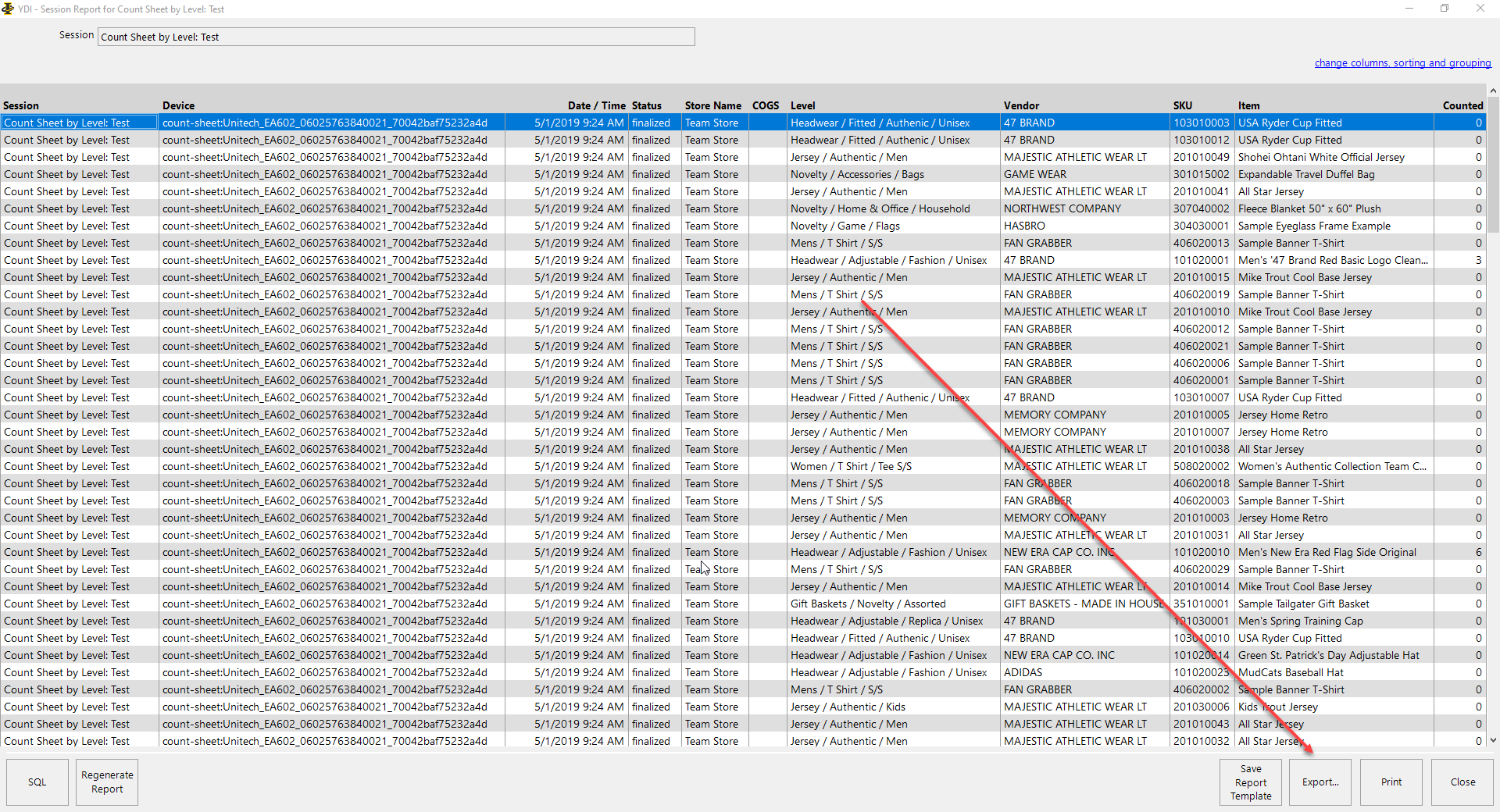
Task: Close the report with the Close button
Action: pyautogui.click(x=1462, y=782)
